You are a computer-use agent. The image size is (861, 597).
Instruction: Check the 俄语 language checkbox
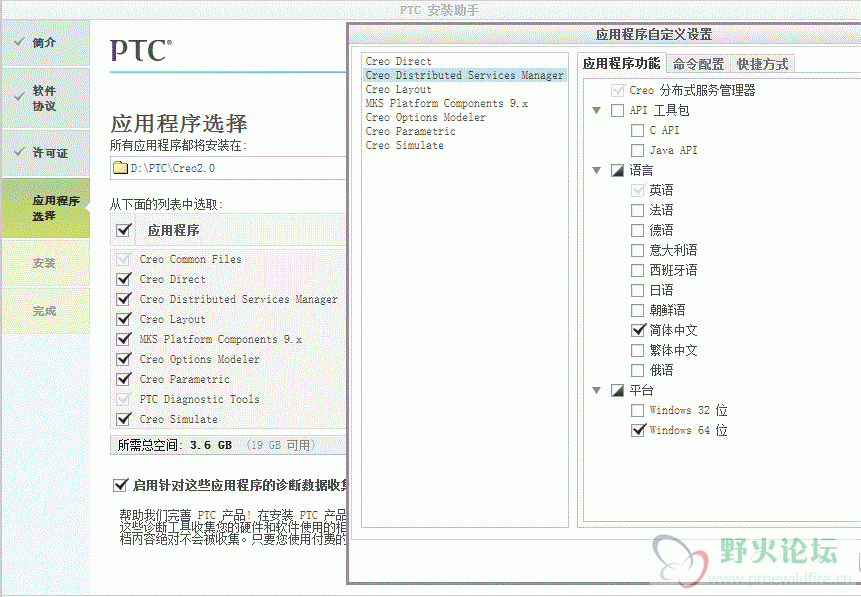[638, 370]
